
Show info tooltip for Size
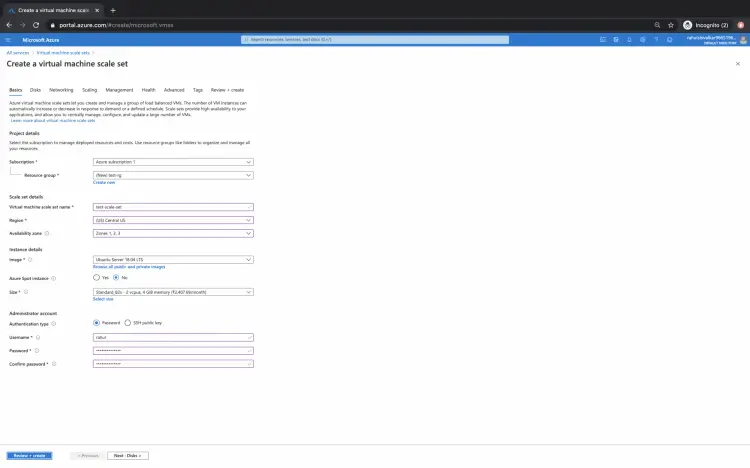tap(26, 292)
